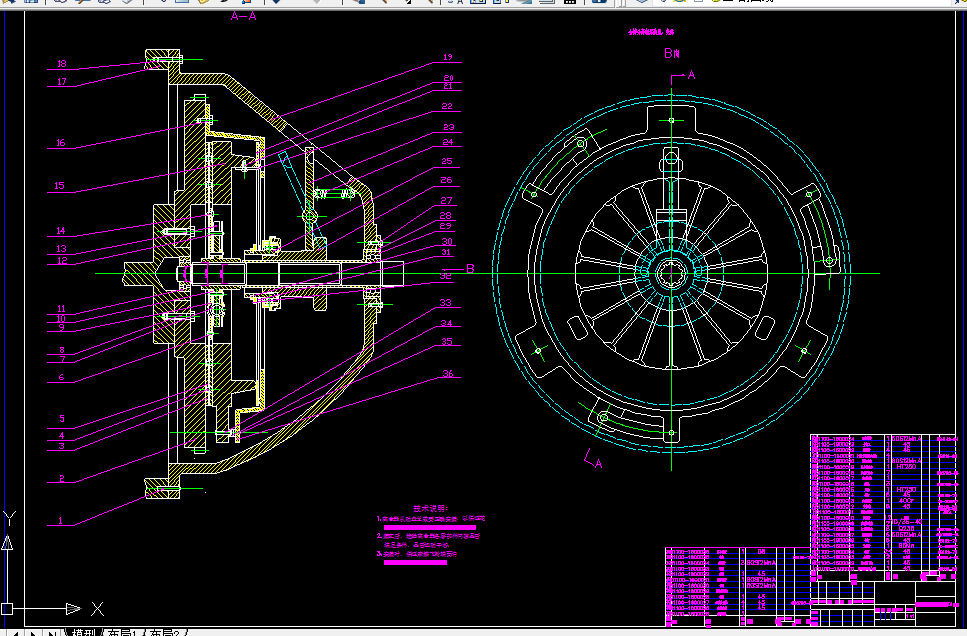Click part balloon number 35
The height and width of the screenshot is (636, 967).
(x=447, y=341)
